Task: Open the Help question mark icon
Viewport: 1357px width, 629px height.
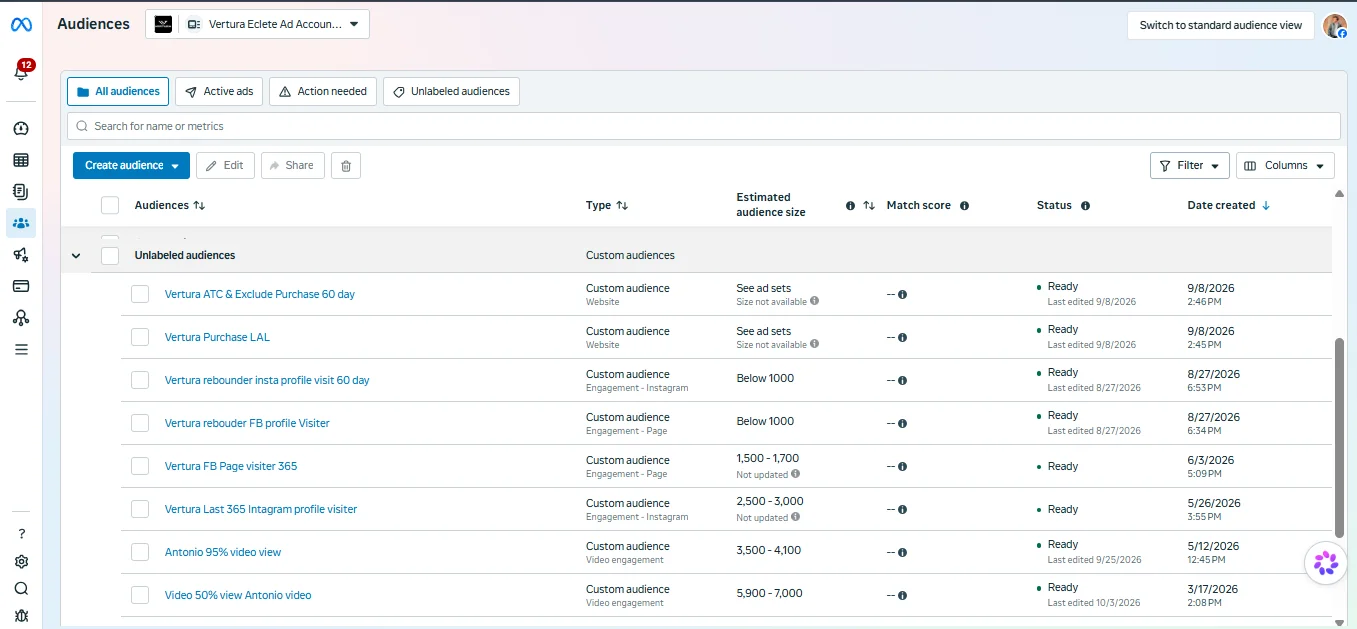Action: coord(21,534)
